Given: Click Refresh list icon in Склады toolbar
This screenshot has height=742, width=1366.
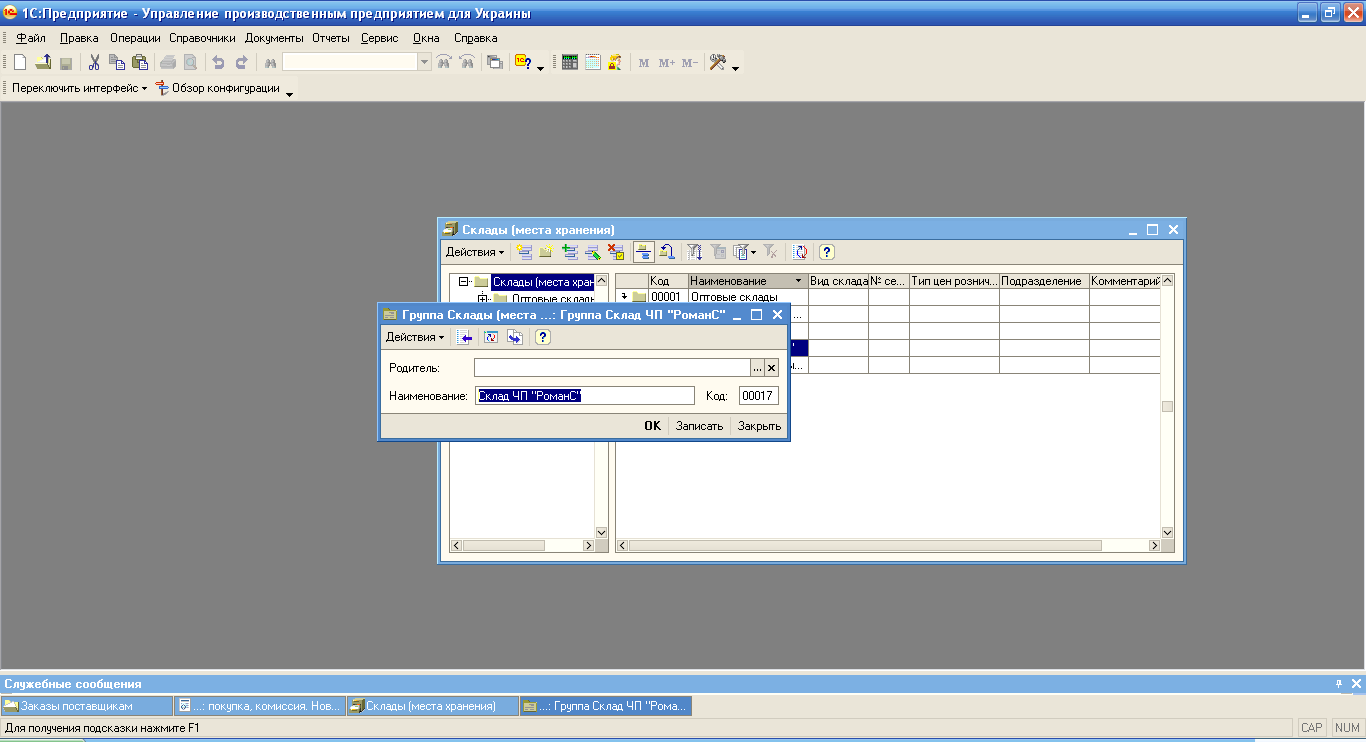Looking at the screenshot, I should [x=800, y=252].
